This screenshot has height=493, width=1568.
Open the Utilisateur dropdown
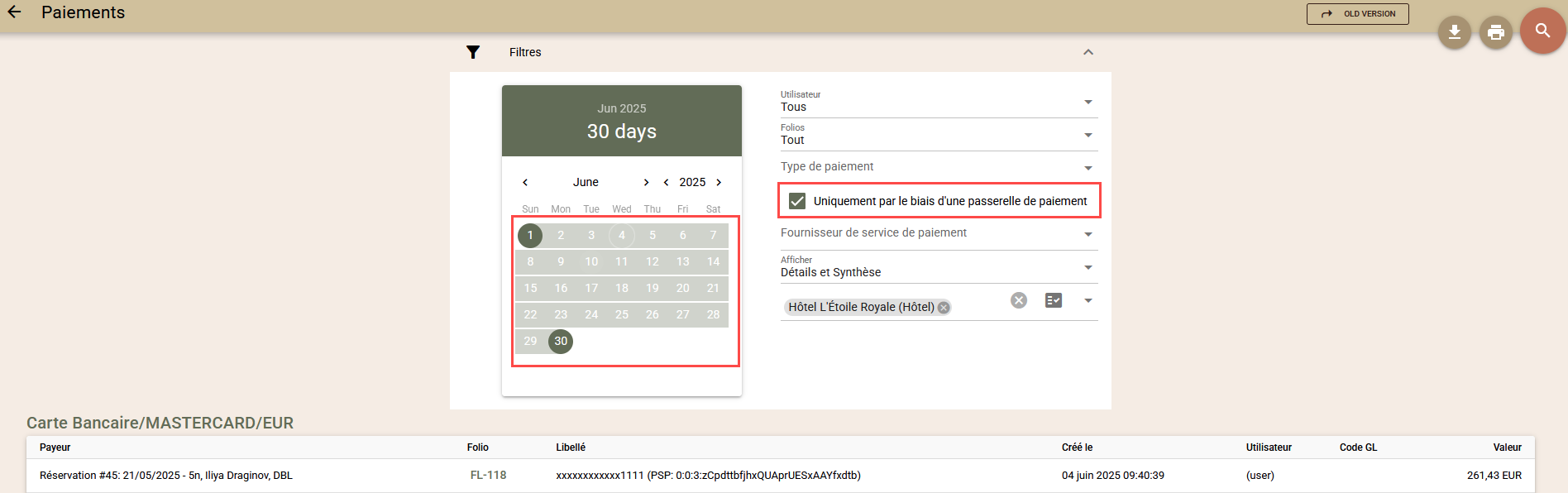pyautogui.click(x=939, y=102)
